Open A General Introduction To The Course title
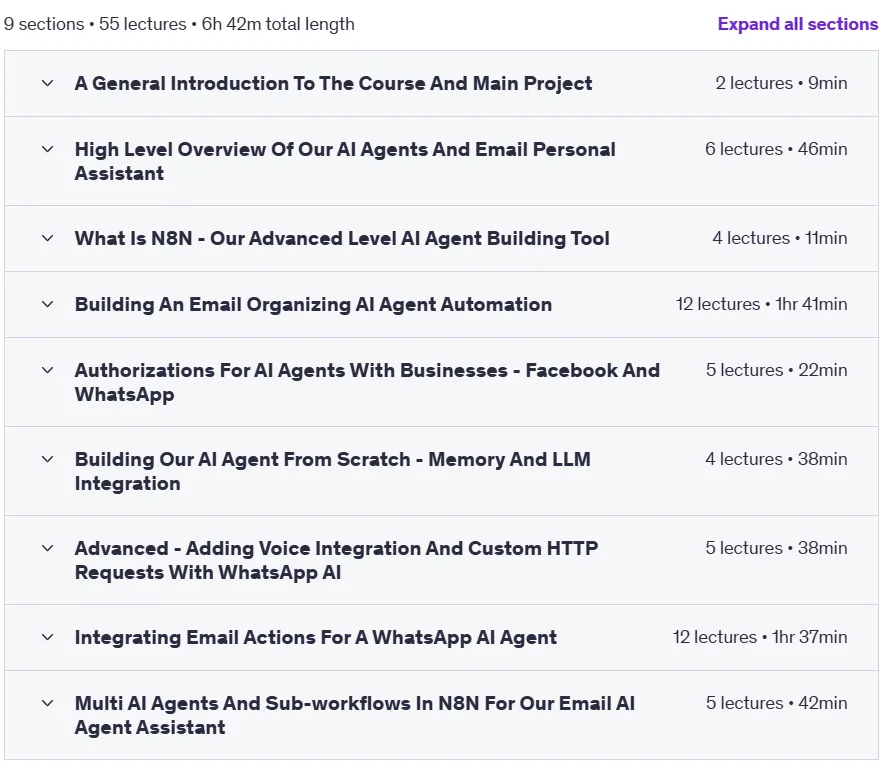882x765 pixels. point(333,83)
